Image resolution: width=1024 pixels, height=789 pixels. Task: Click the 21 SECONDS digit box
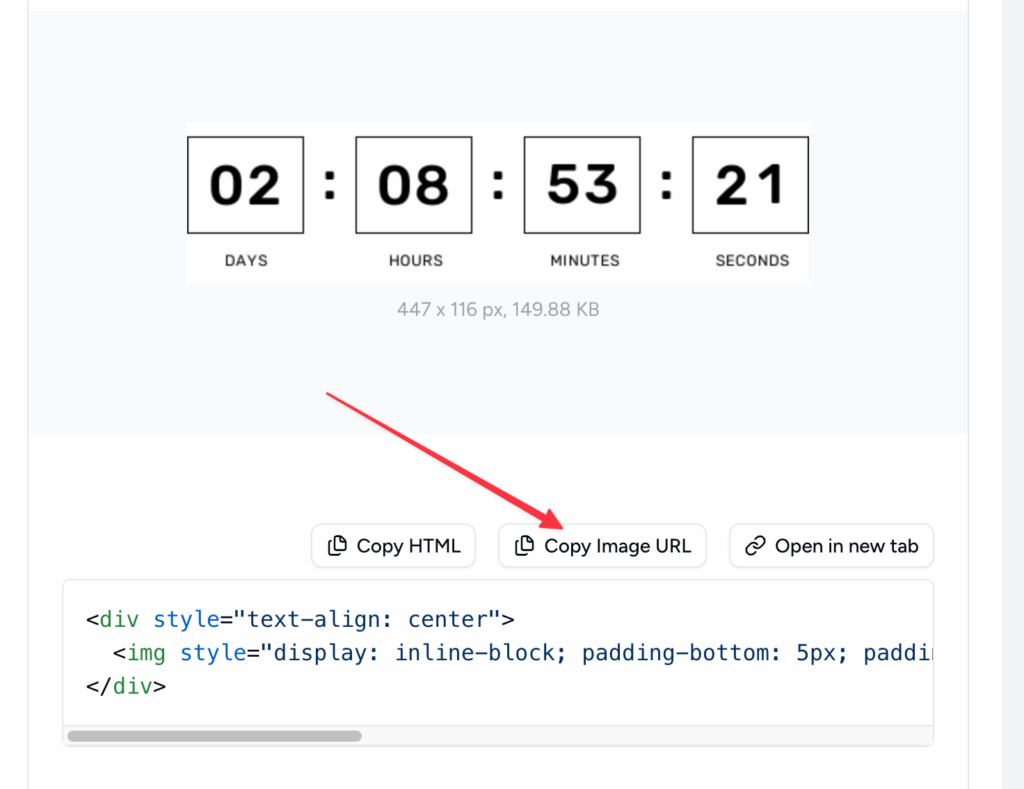coord(750,184)
